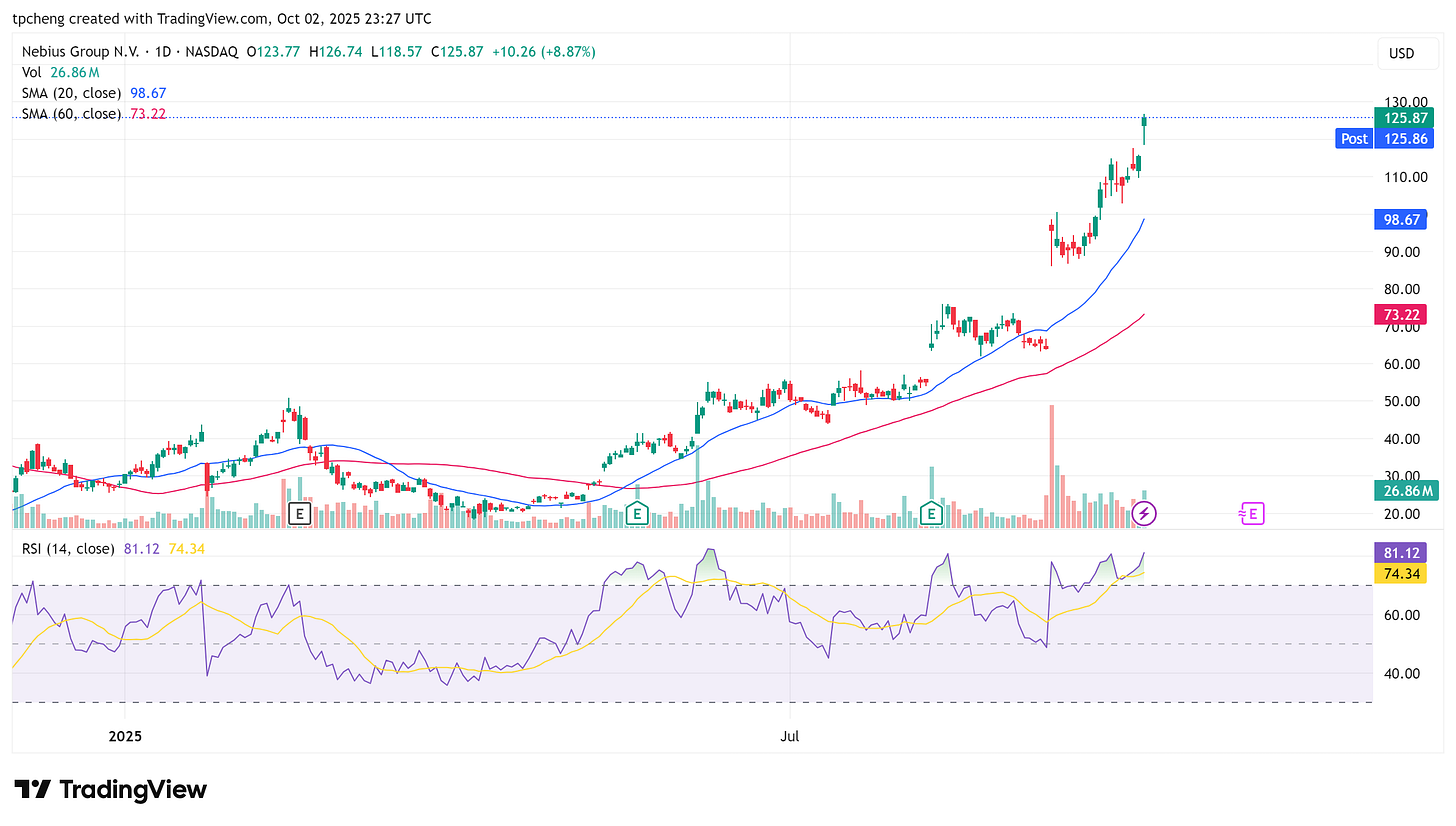Click the TradingView logo at bottom left
The width and height of the screenshot is (1456, 826).
(x=111, y=789)
